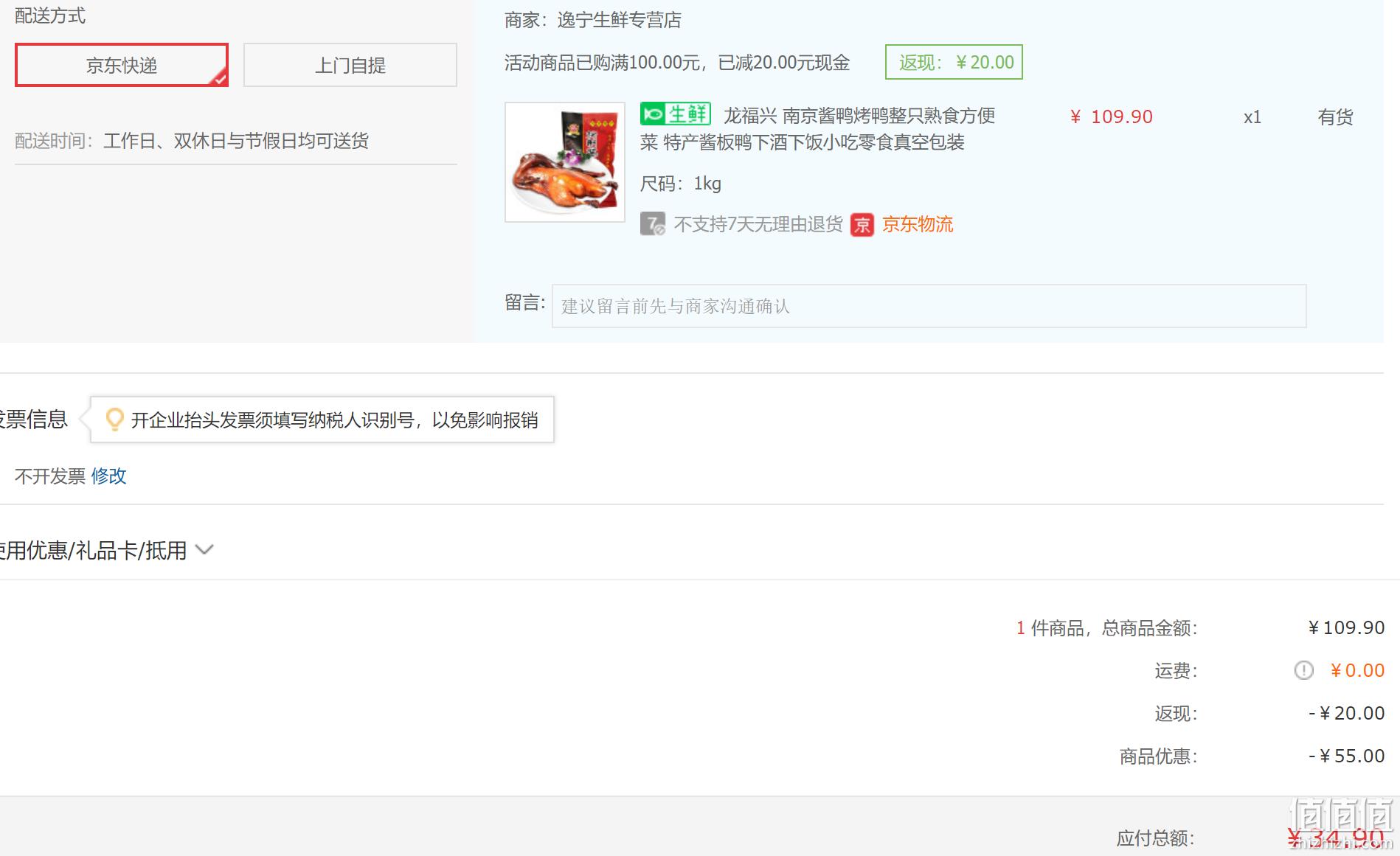Screen dimensions: 1400x856
Task: Click the 商家: 逸宁生鲜专营店 merchant text
Action: click(593, 20)
